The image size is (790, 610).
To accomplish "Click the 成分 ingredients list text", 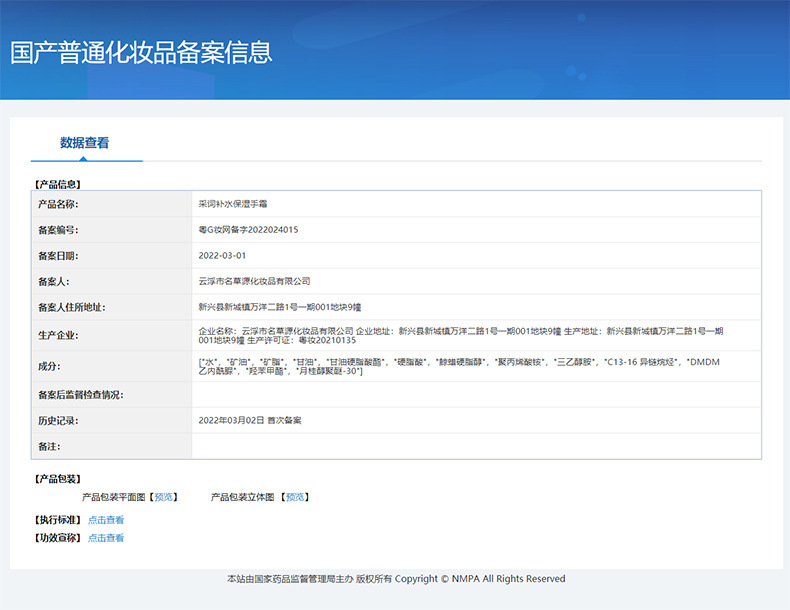I will tap(459, 366).
